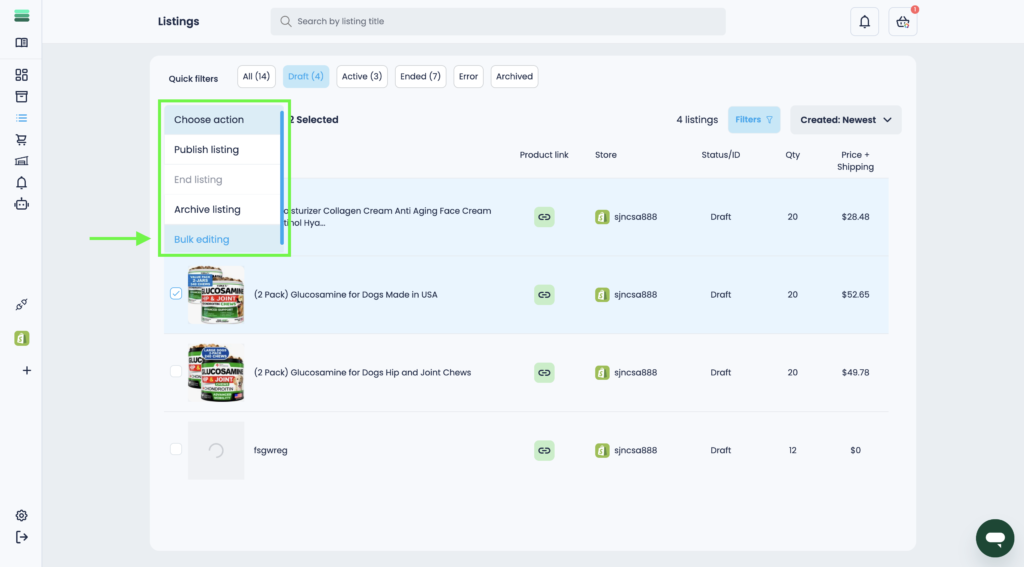1024x567 pixels.
Task: Tick the checkbox for fsgwreg listing
Action: click(176, 450)
